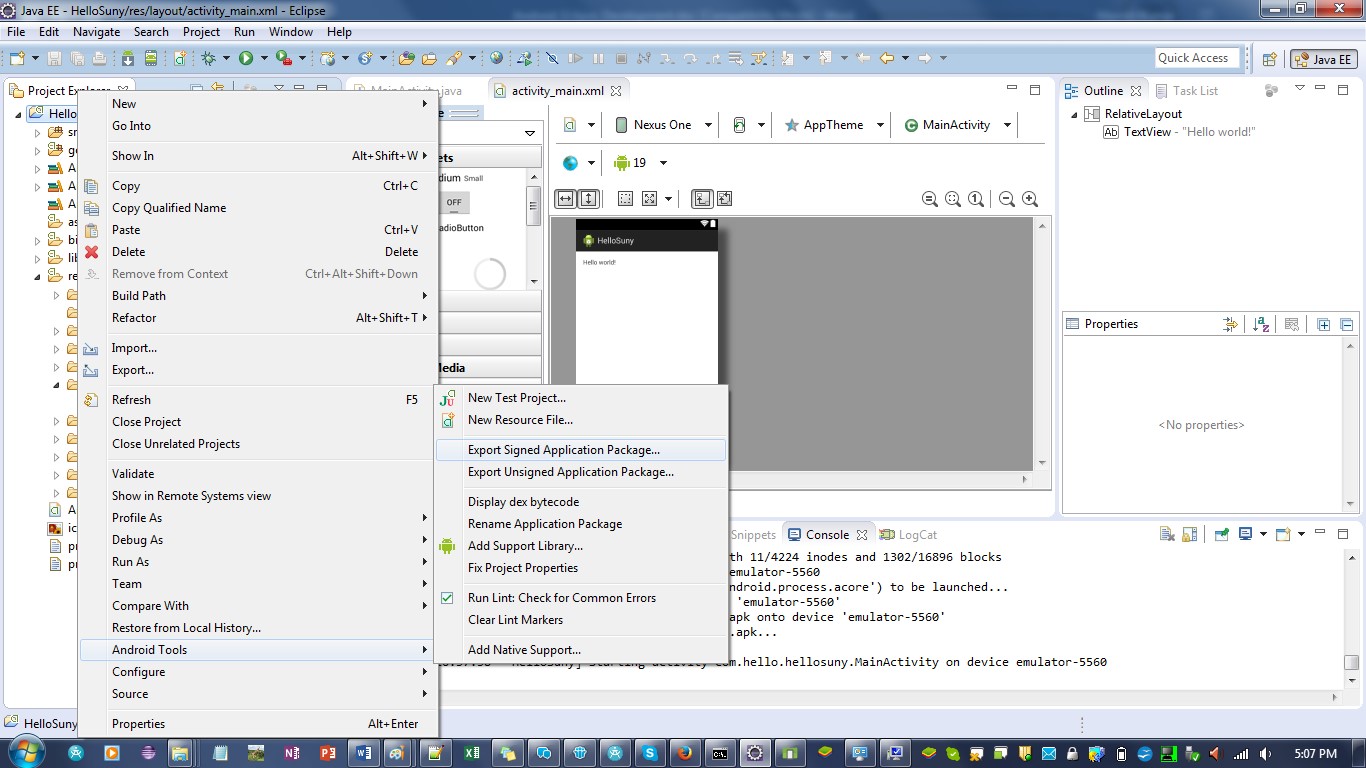Image resolution: width=1366 pixels, height=768 pixels.
Task: Click Skype icon in Windows taskbar
Action: click(650, 753)
